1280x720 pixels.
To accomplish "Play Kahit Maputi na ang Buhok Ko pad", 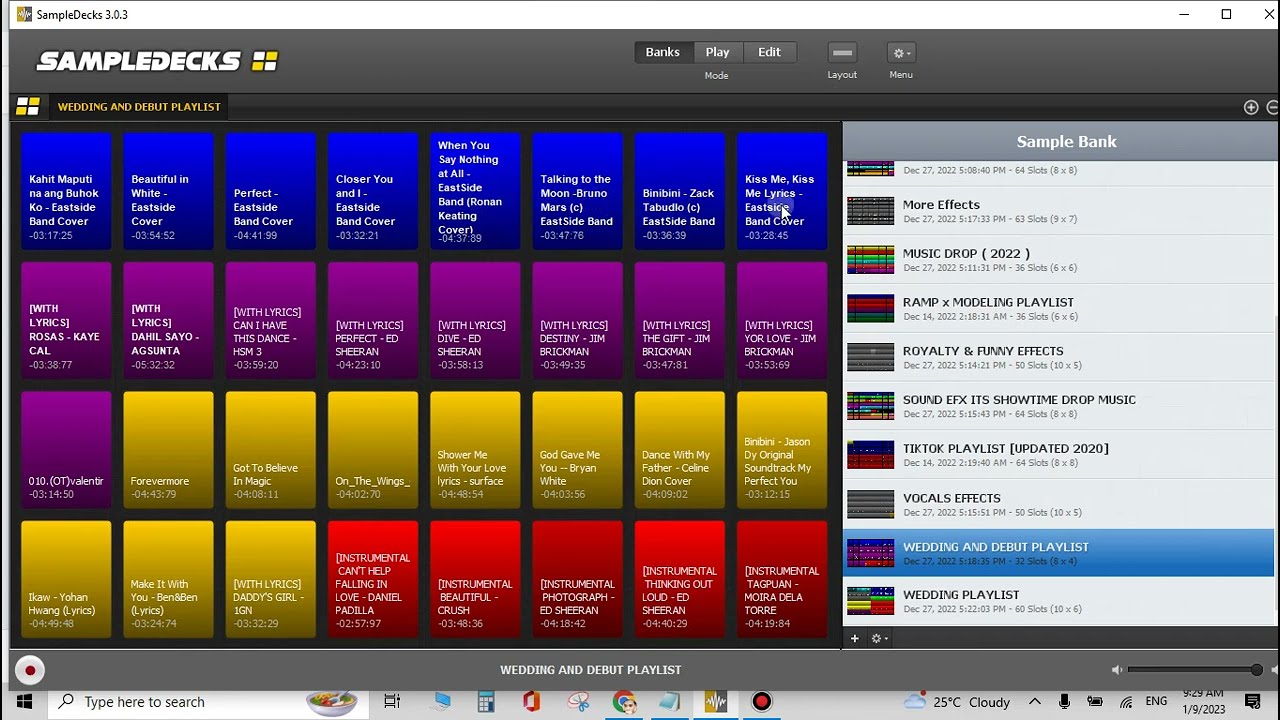I will (x=66, y=190).
